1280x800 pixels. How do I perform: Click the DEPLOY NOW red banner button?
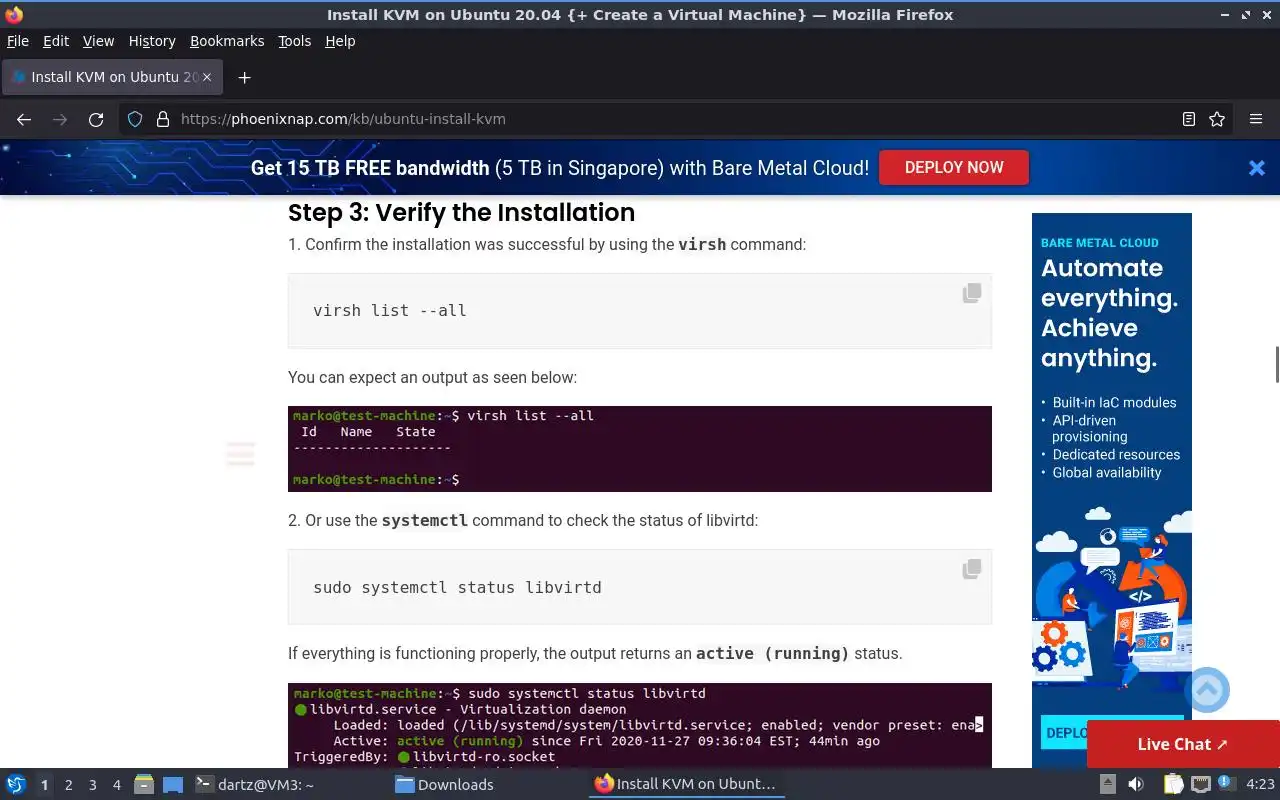(954, 167)
